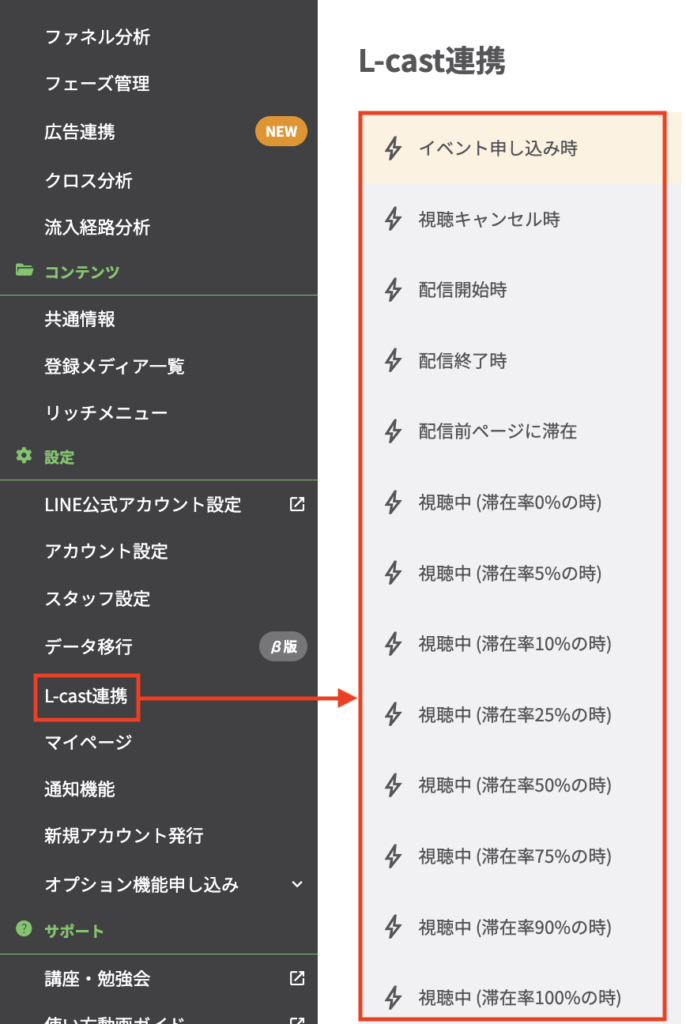
Task: Click the green folder icon beside コンテンツ
Action: tap(24, 271)
